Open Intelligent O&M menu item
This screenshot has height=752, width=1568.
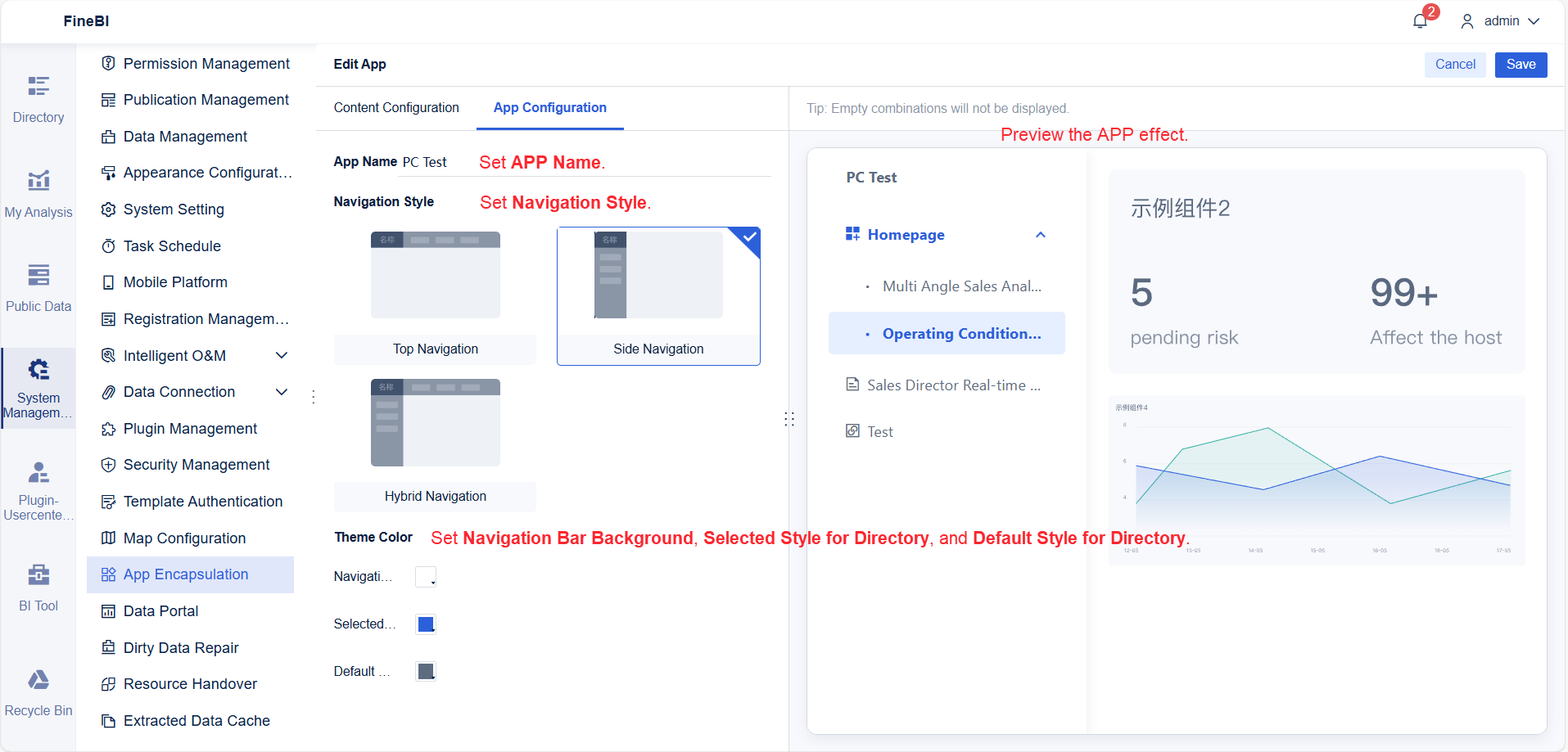click(190, 355)
